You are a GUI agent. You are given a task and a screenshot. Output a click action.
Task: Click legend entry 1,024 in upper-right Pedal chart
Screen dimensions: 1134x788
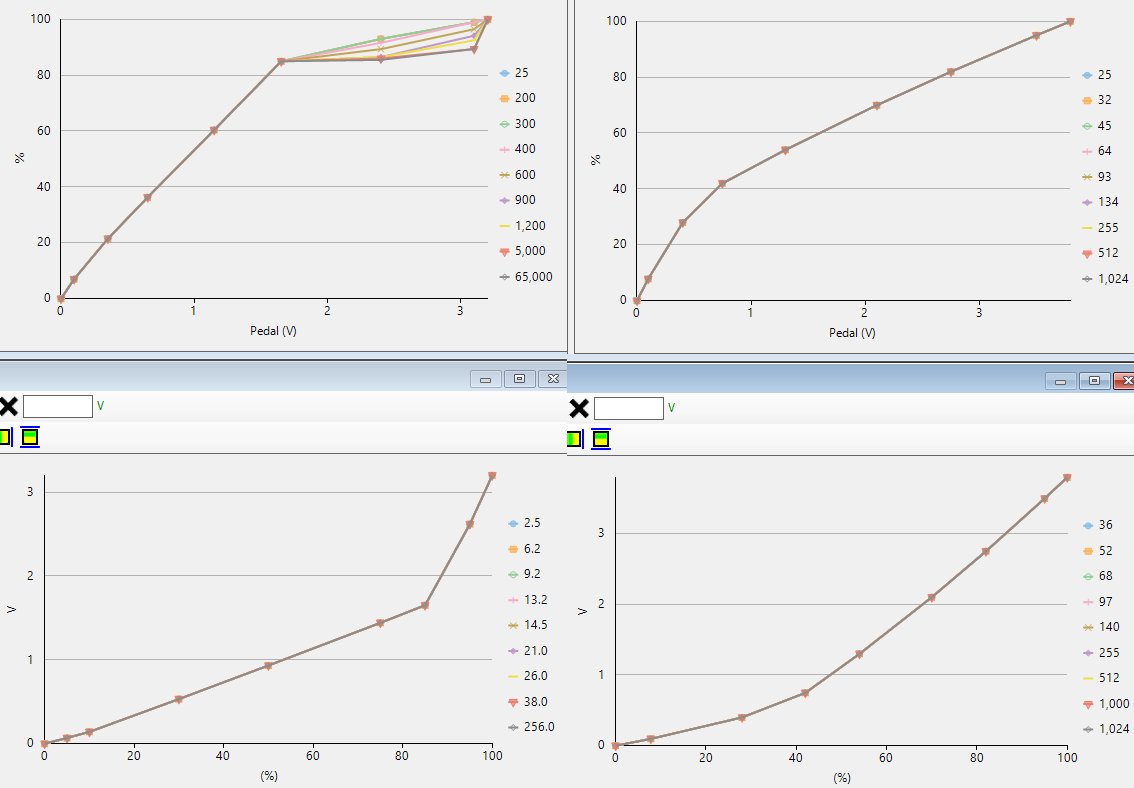coord(1105,279)
